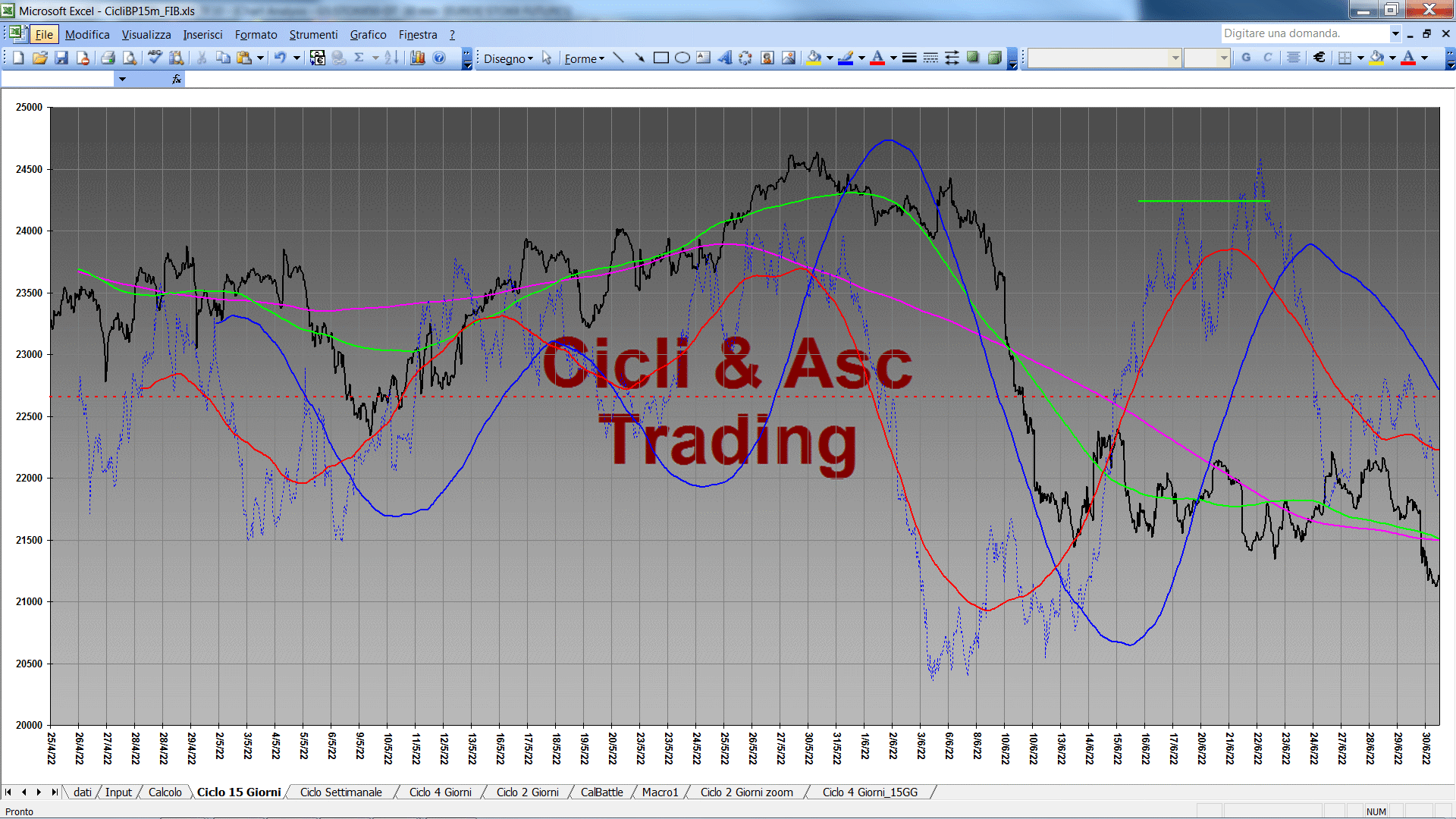Viewport: 1456px width, 819px height.
Task: Click the AutoSum sigma icon
Action: [x=359, y=58]
